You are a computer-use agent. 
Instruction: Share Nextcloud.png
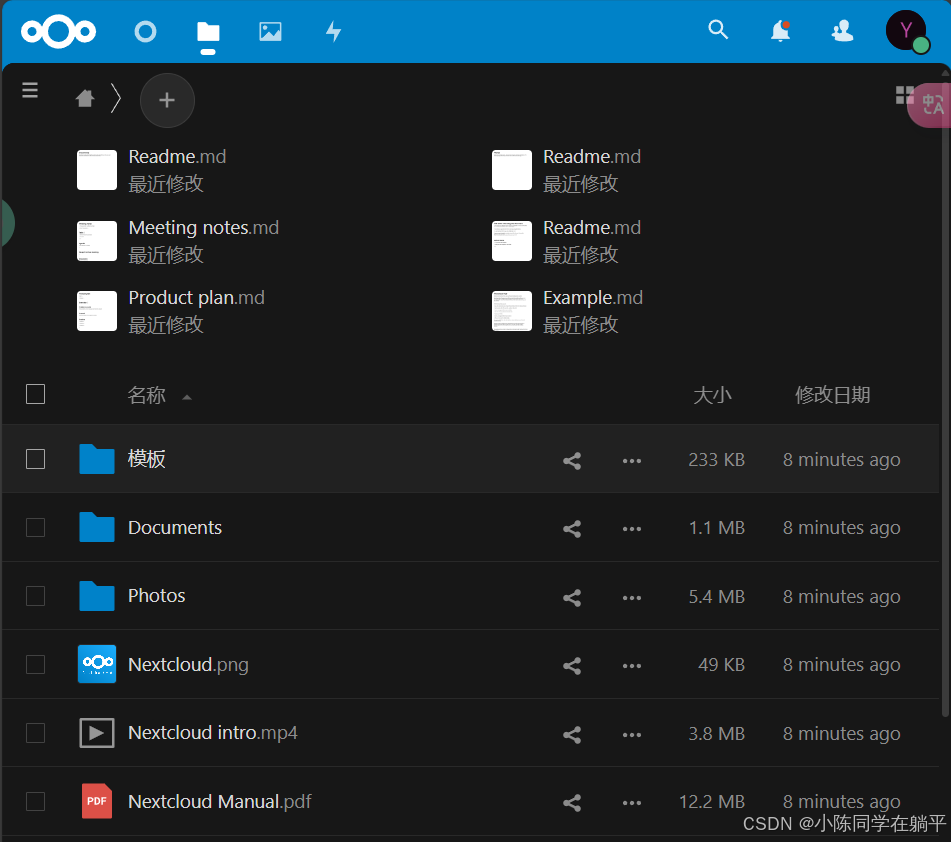point(572,665)
